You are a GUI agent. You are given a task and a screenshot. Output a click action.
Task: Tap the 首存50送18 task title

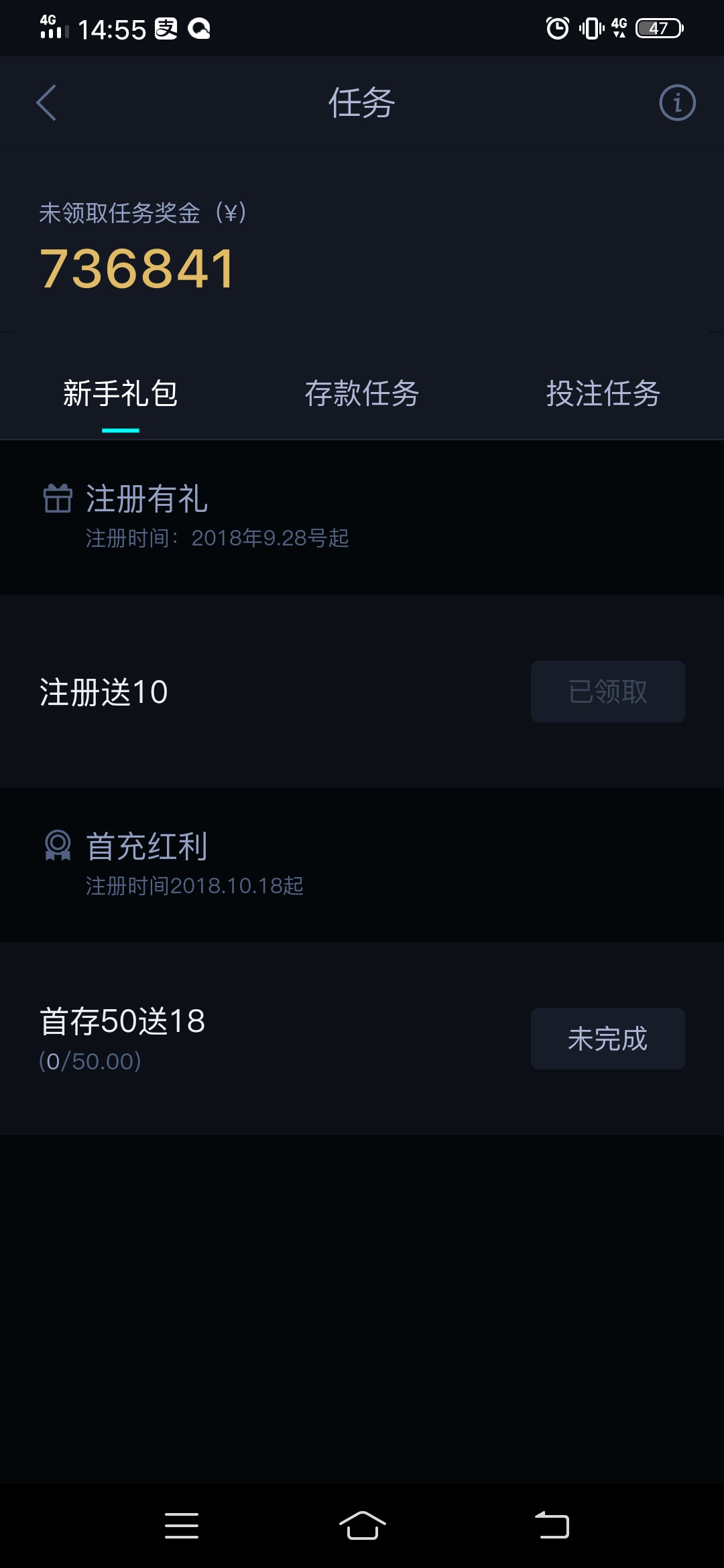123,1022
